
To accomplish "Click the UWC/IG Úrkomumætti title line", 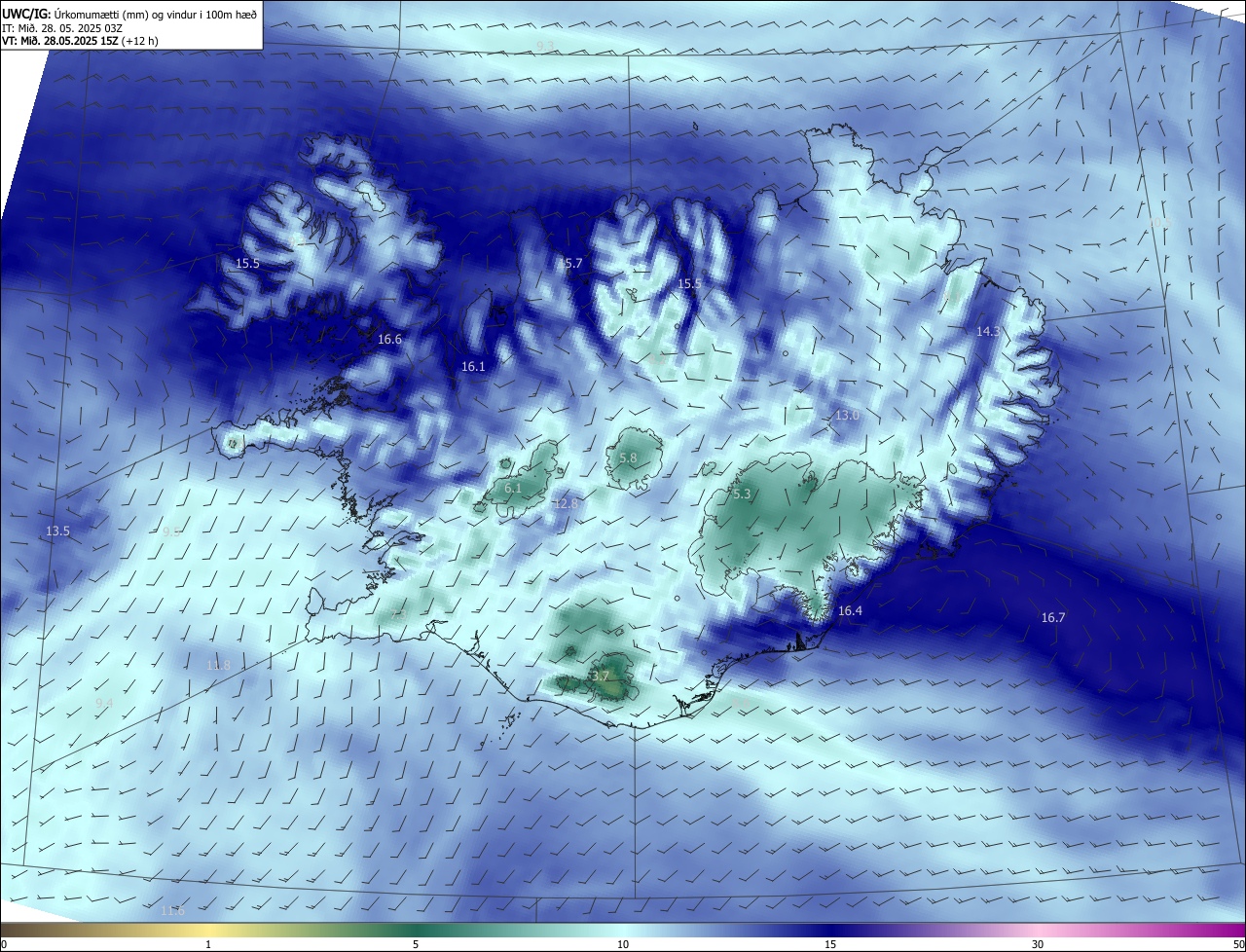I will [x=129, y=14].
